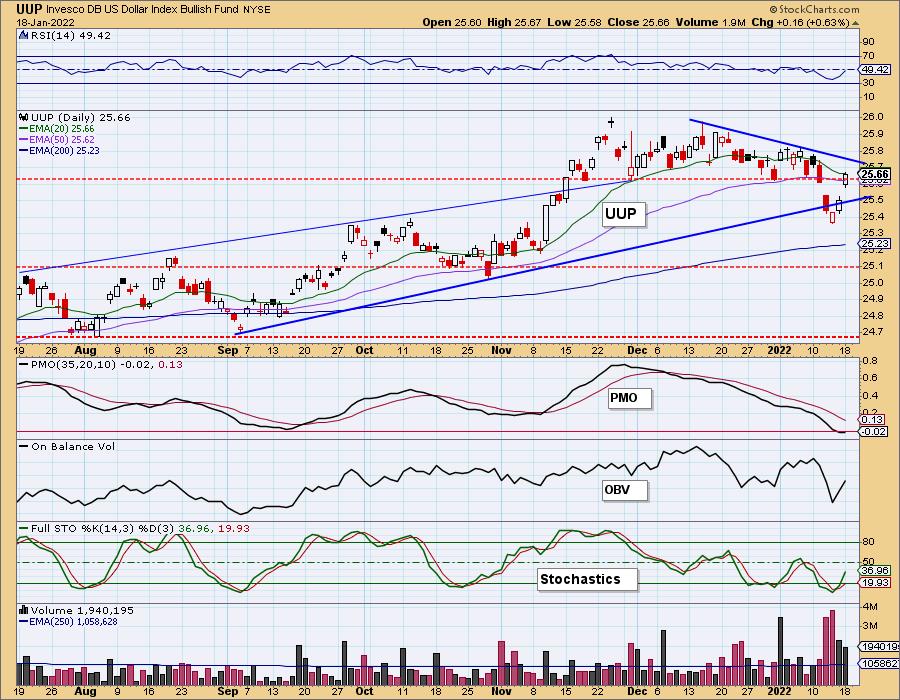Click the candlestick icon beside UUP (Daily)

[x=24, y=117]
